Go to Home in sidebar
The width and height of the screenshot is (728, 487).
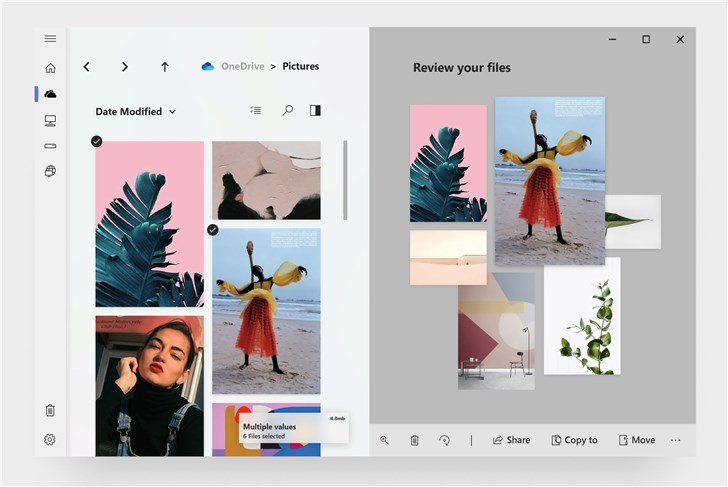coord(50,68)
